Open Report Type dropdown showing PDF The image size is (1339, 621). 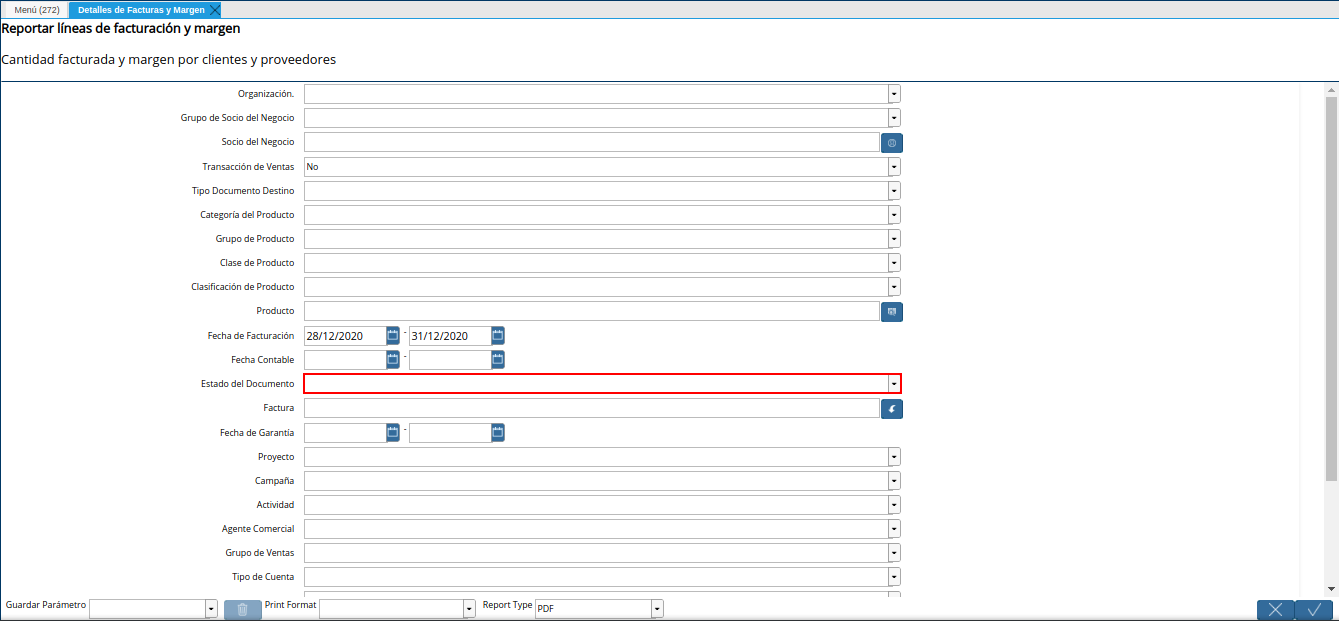(x=657, y=609)
